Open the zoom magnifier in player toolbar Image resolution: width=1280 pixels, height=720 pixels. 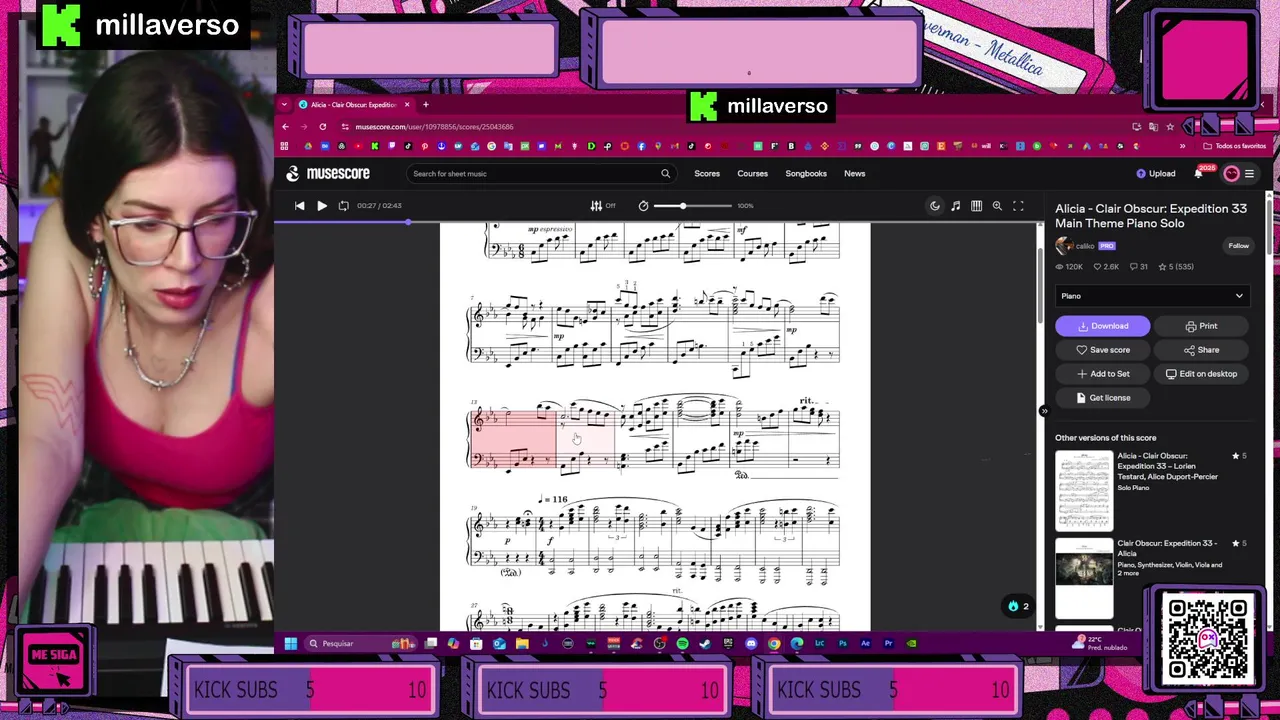tap(997, 205)
